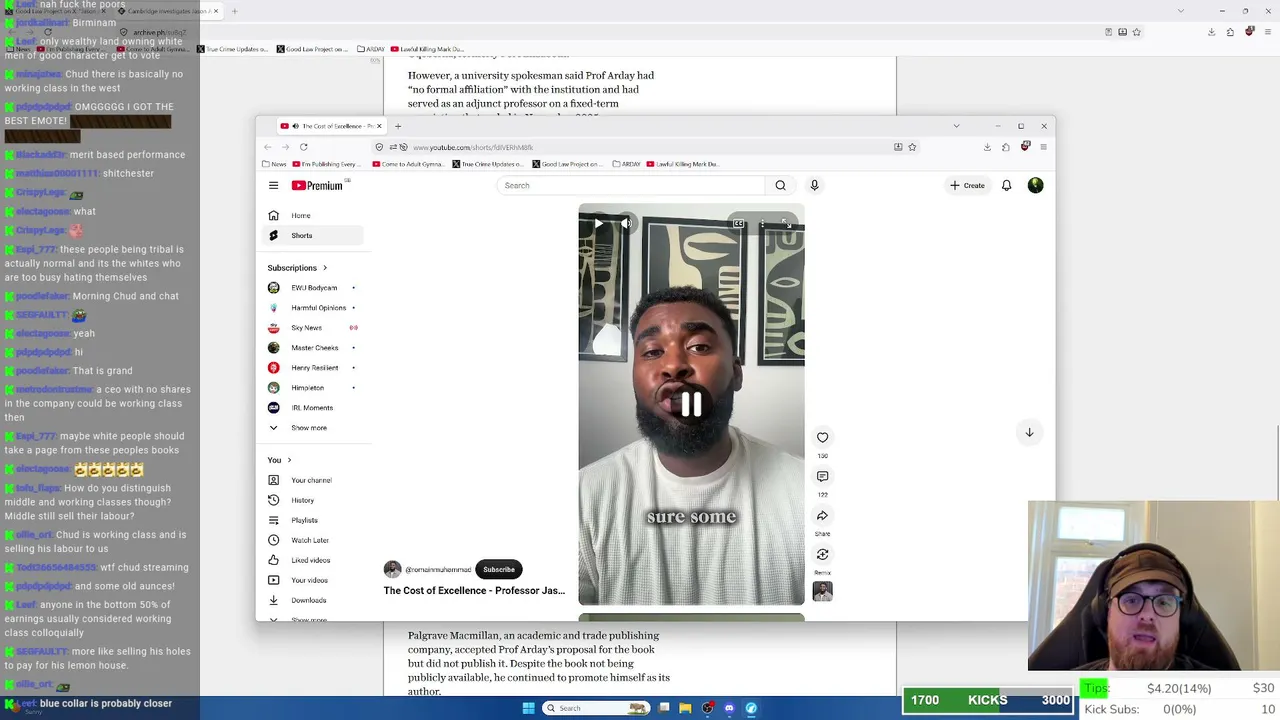
Task: Click the YouTube search input field
Action: [x=630, y=185]
